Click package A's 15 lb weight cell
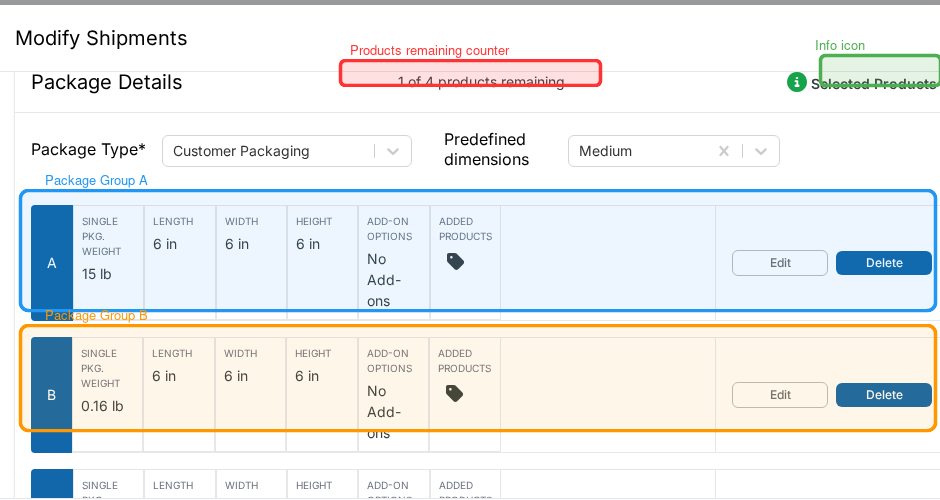The height and width of the screenshot is (500, 940). tap(108, 263)
